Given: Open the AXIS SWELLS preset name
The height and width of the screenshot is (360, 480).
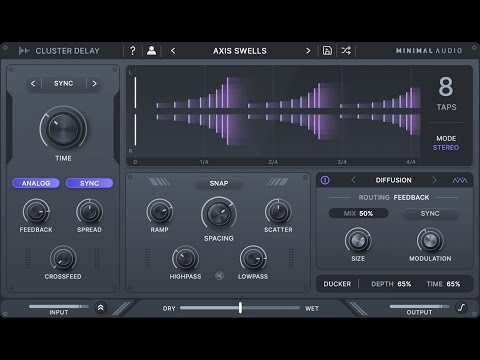Looking at the screenshot, I should [x=240, y=51].
